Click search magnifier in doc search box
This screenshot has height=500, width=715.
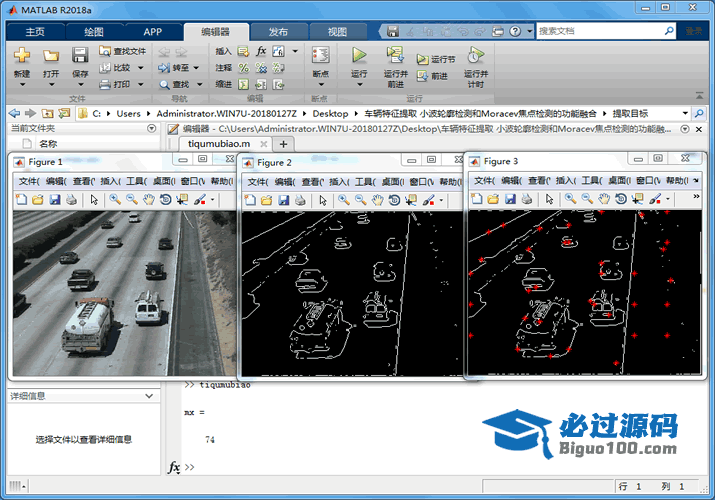[668, 31]
